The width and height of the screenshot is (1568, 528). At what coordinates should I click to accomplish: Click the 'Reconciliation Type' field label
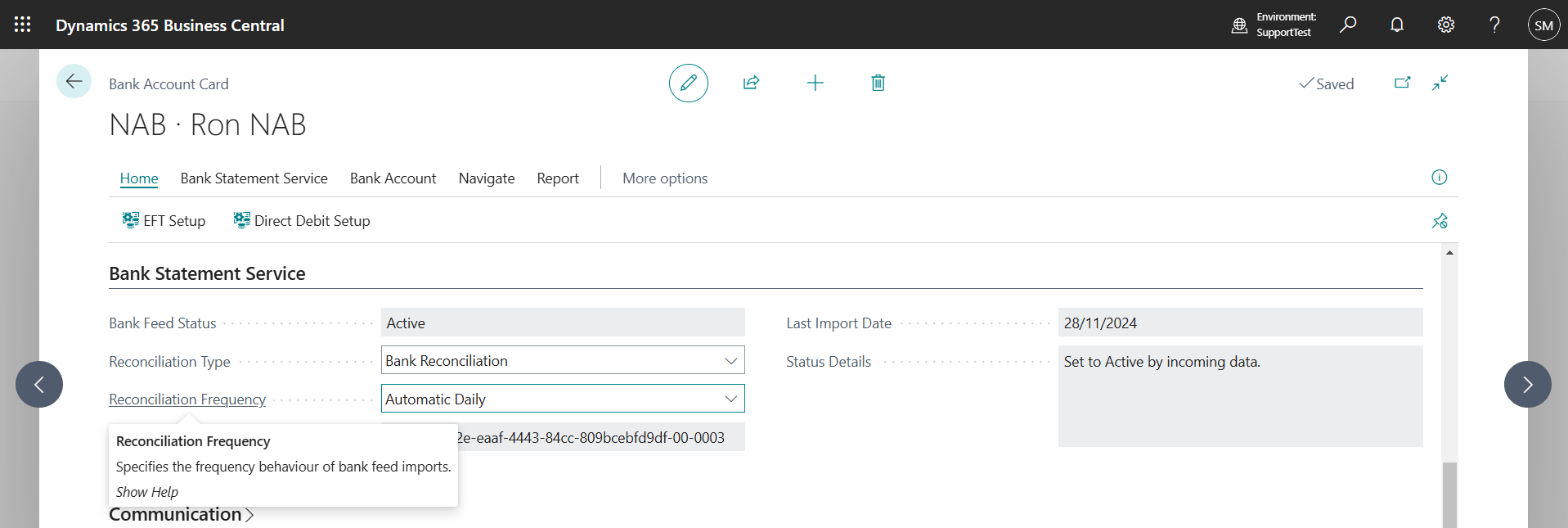(x=169, y=362)
